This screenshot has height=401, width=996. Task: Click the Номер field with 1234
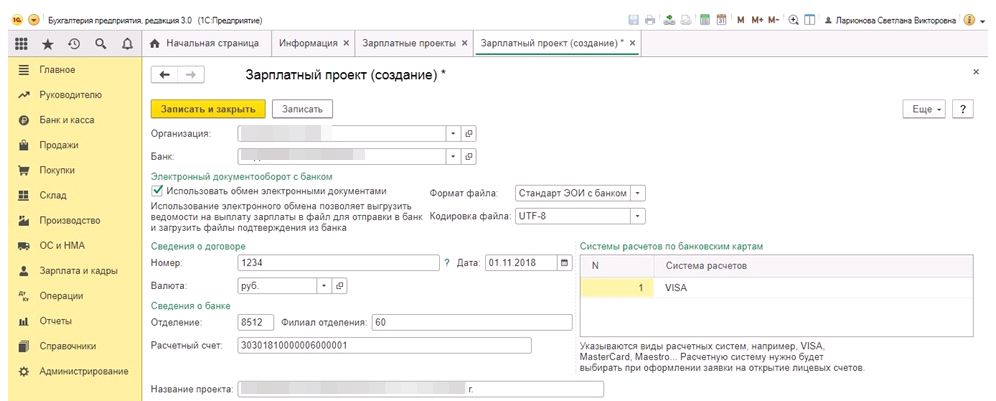pyautogui.click(x=339, y=263)
